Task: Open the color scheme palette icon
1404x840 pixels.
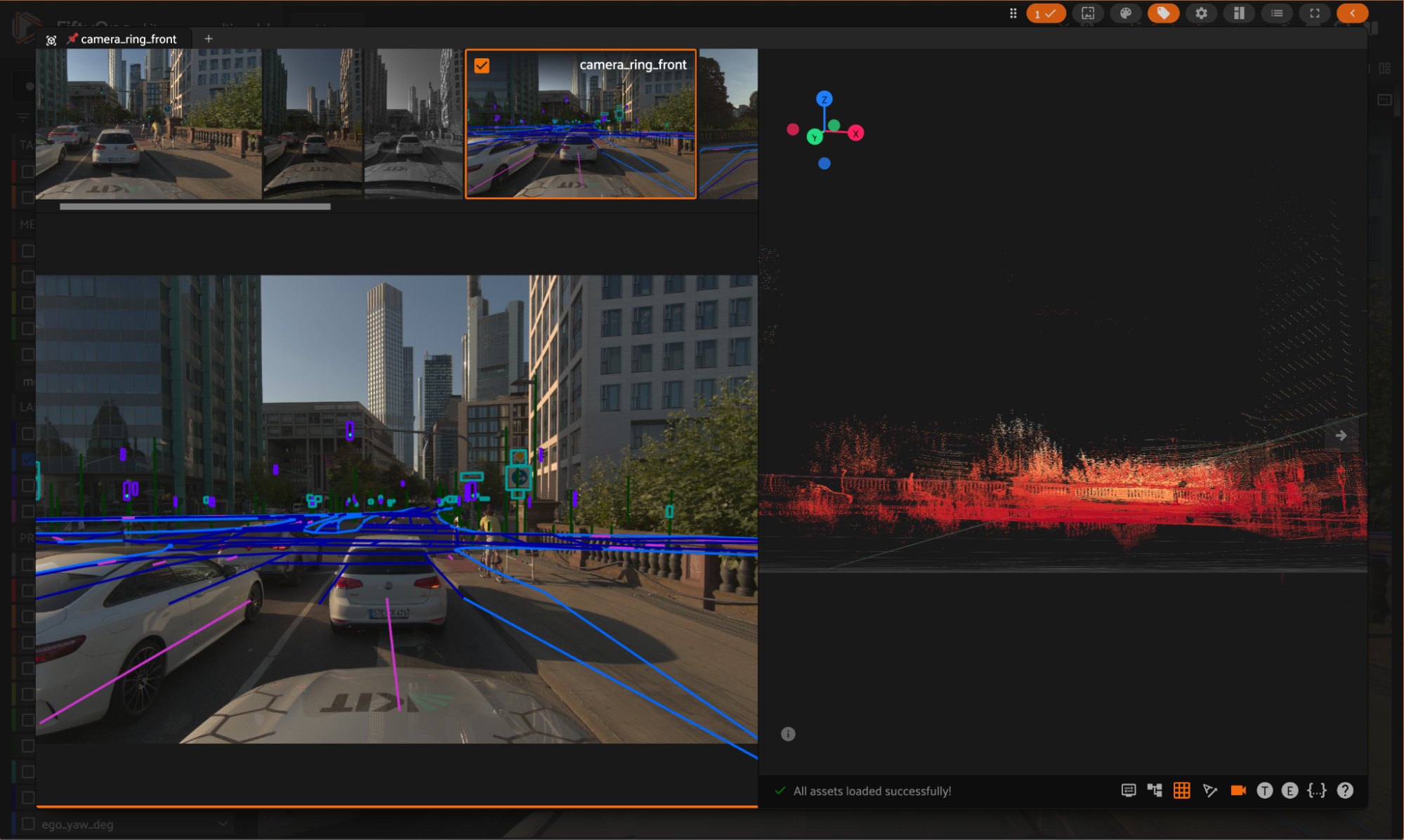Action: [x=1126, y=13]
